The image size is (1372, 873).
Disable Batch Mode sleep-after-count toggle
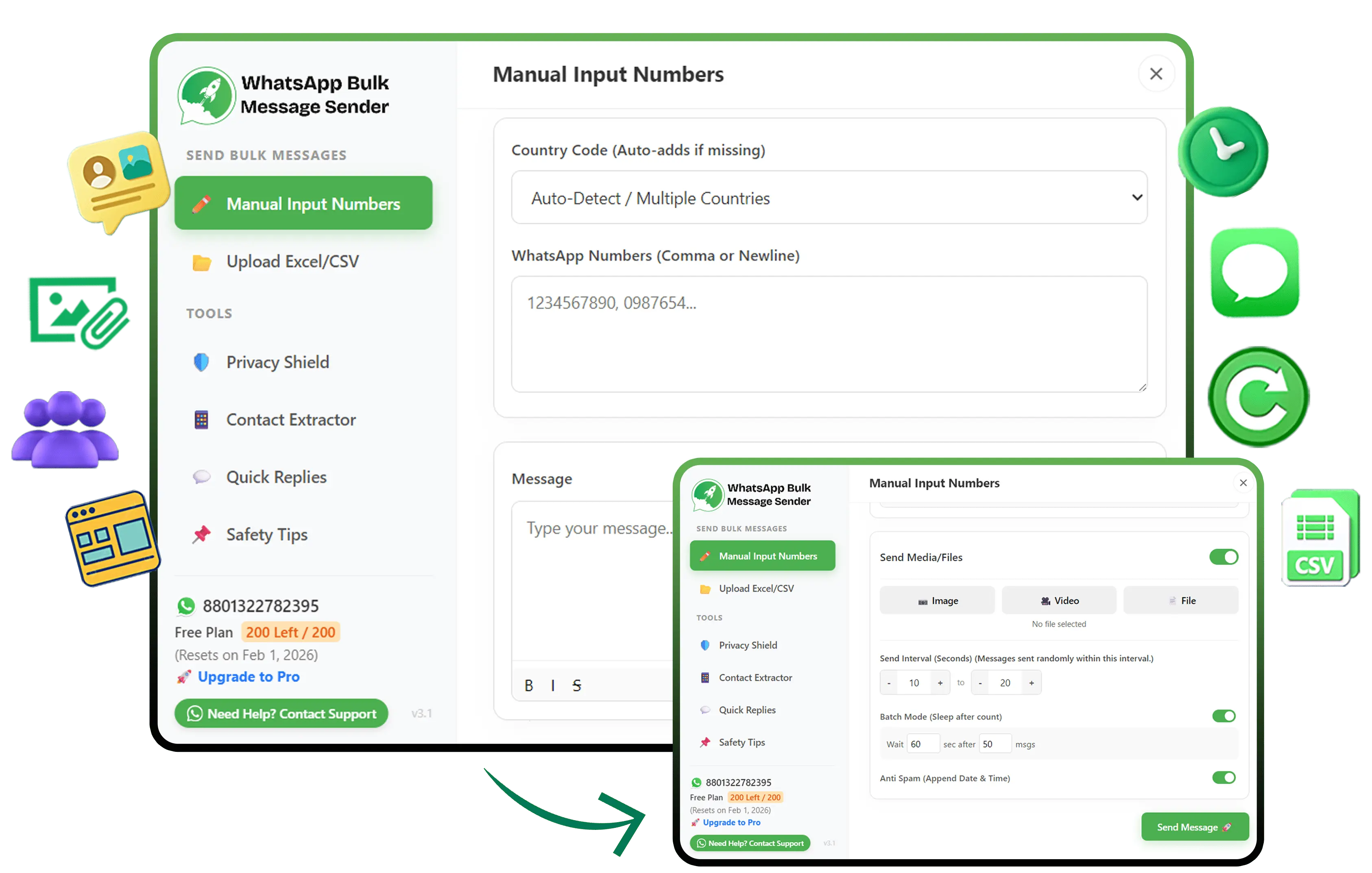coord(1223,716)
